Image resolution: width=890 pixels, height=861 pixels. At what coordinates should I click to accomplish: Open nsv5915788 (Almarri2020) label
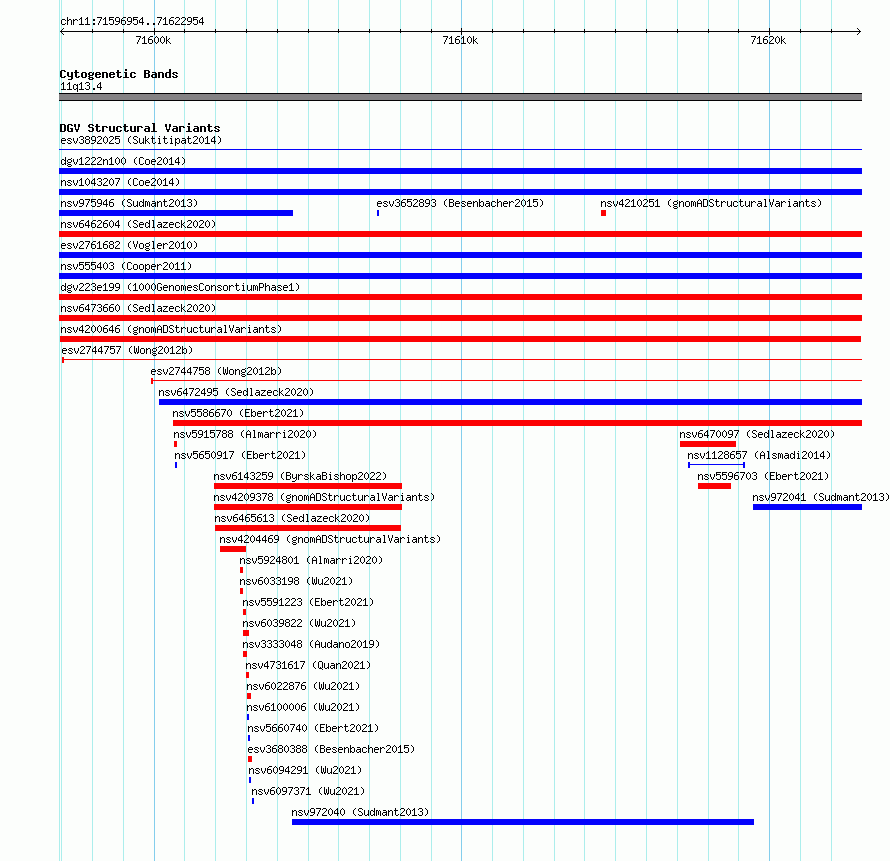[x=245, y=434]
